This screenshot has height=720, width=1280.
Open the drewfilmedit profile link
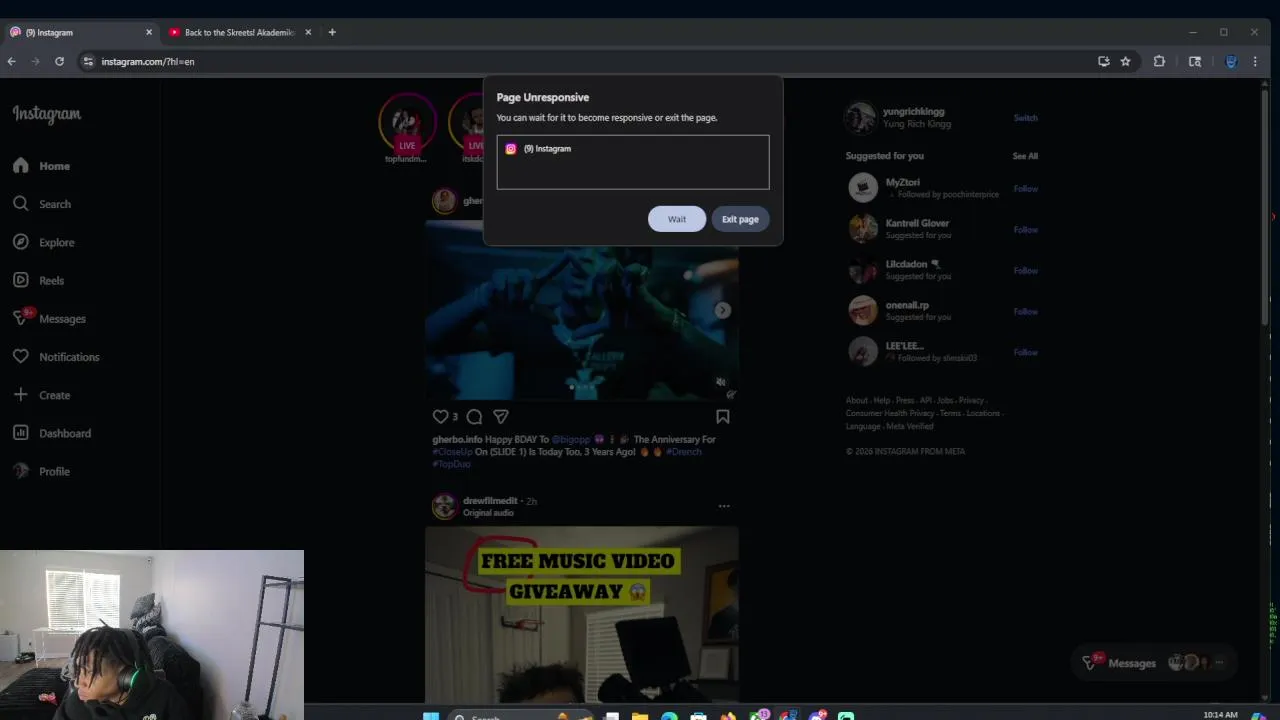click(x=490, y=500)
